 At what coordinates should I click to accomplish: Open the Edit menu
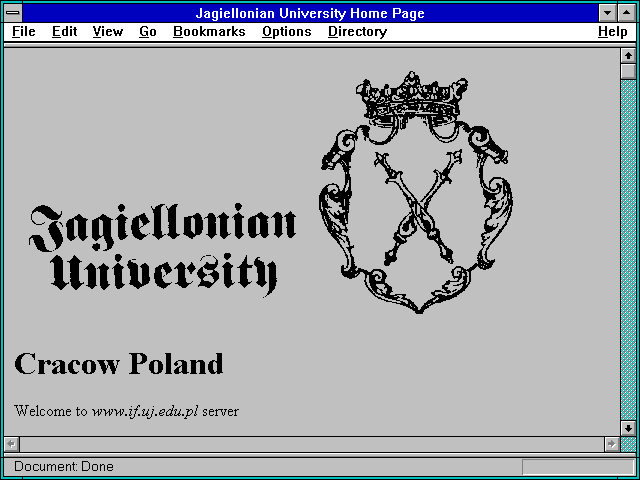pyautogui.click(x=64, y=32)
